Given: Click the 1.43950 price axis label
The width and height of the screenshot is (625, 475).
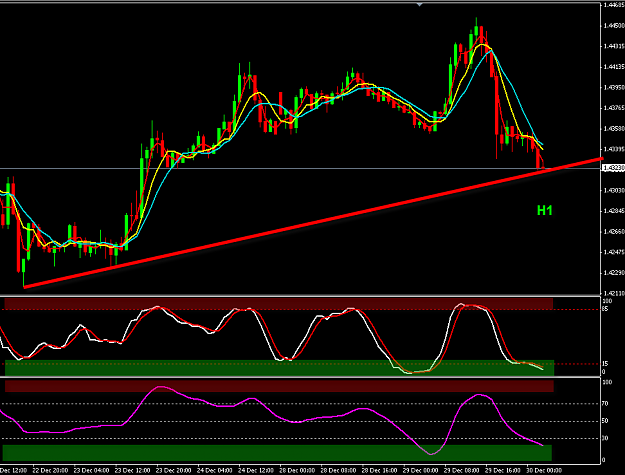Looking at the screenshot, I should click(x=614, y=87).
